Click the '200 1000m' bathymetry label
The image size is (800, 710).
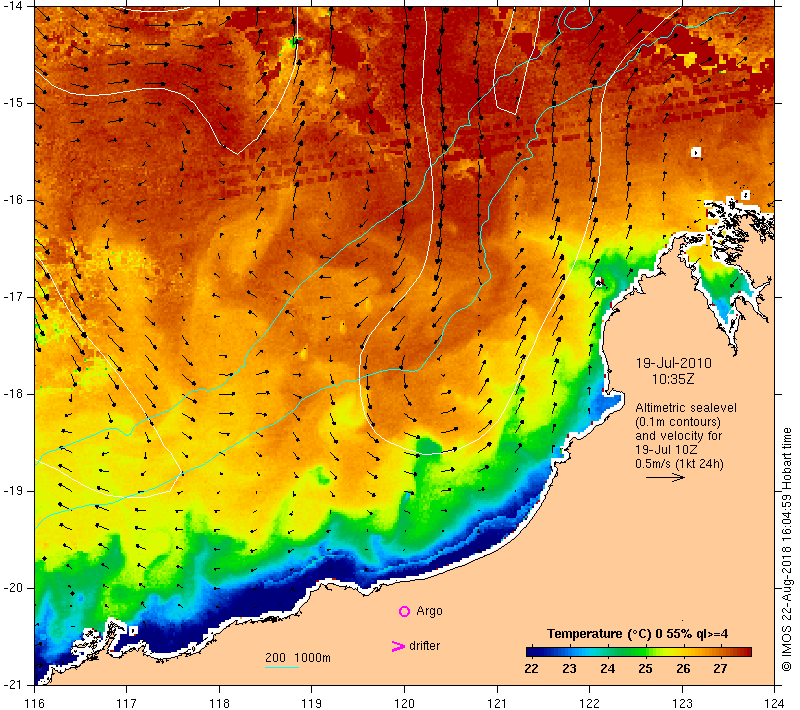pos(298,658)
